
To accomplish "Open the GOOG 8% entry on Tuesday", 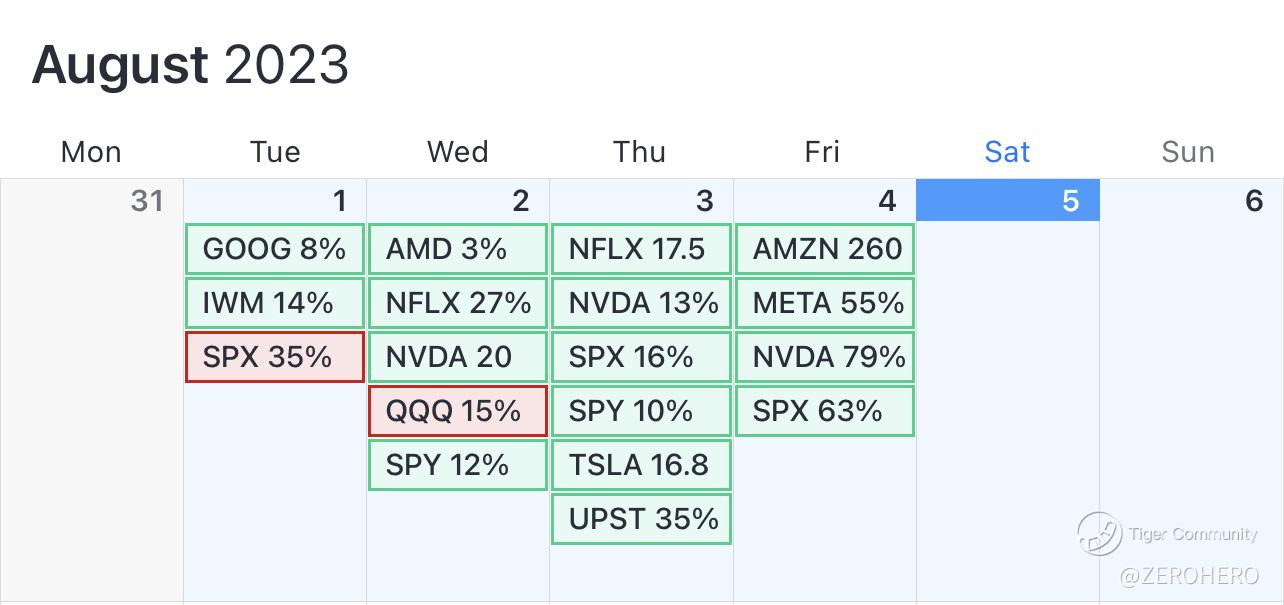I will coord(275,249).
